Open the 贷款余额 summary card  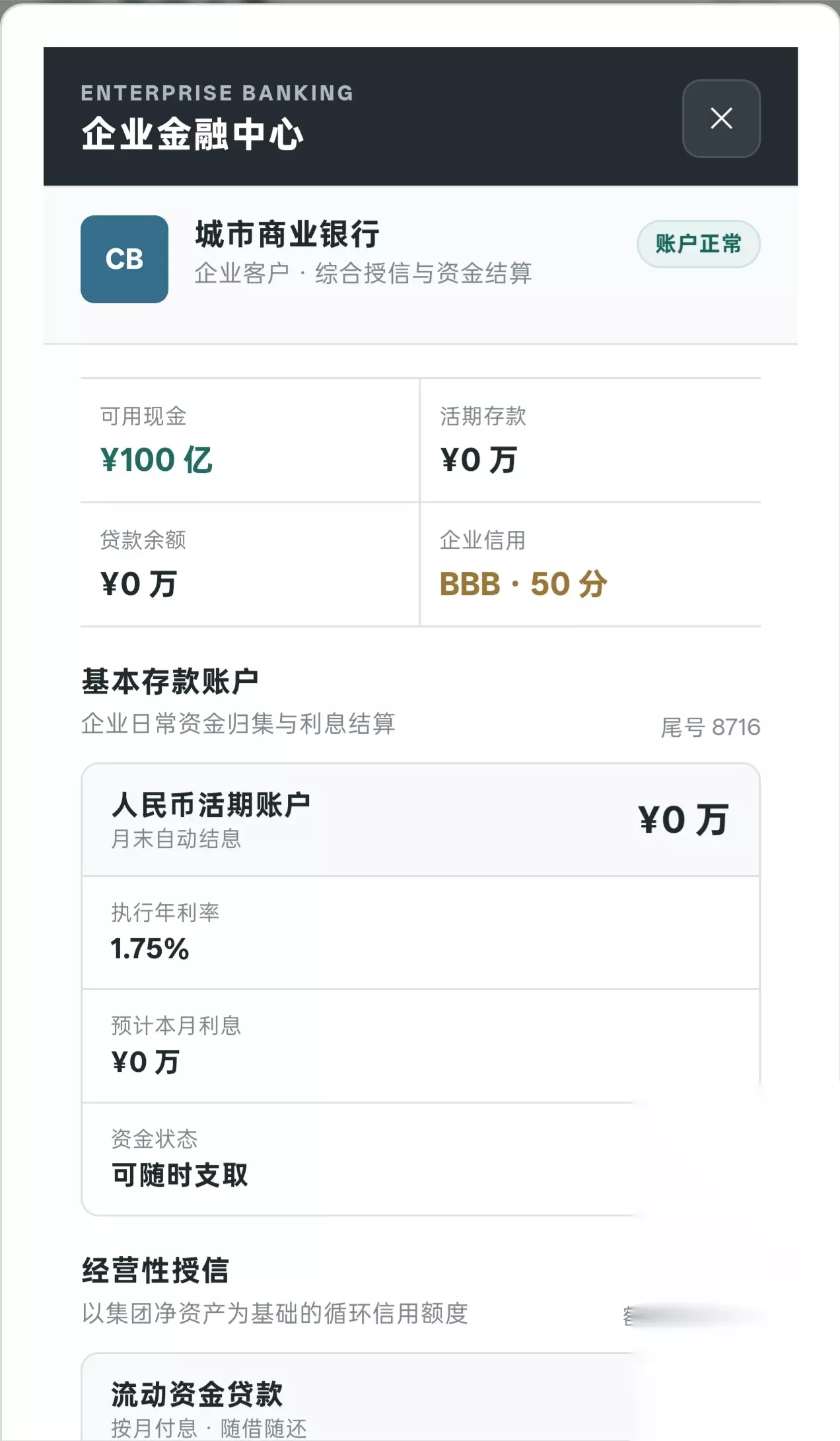250,565
